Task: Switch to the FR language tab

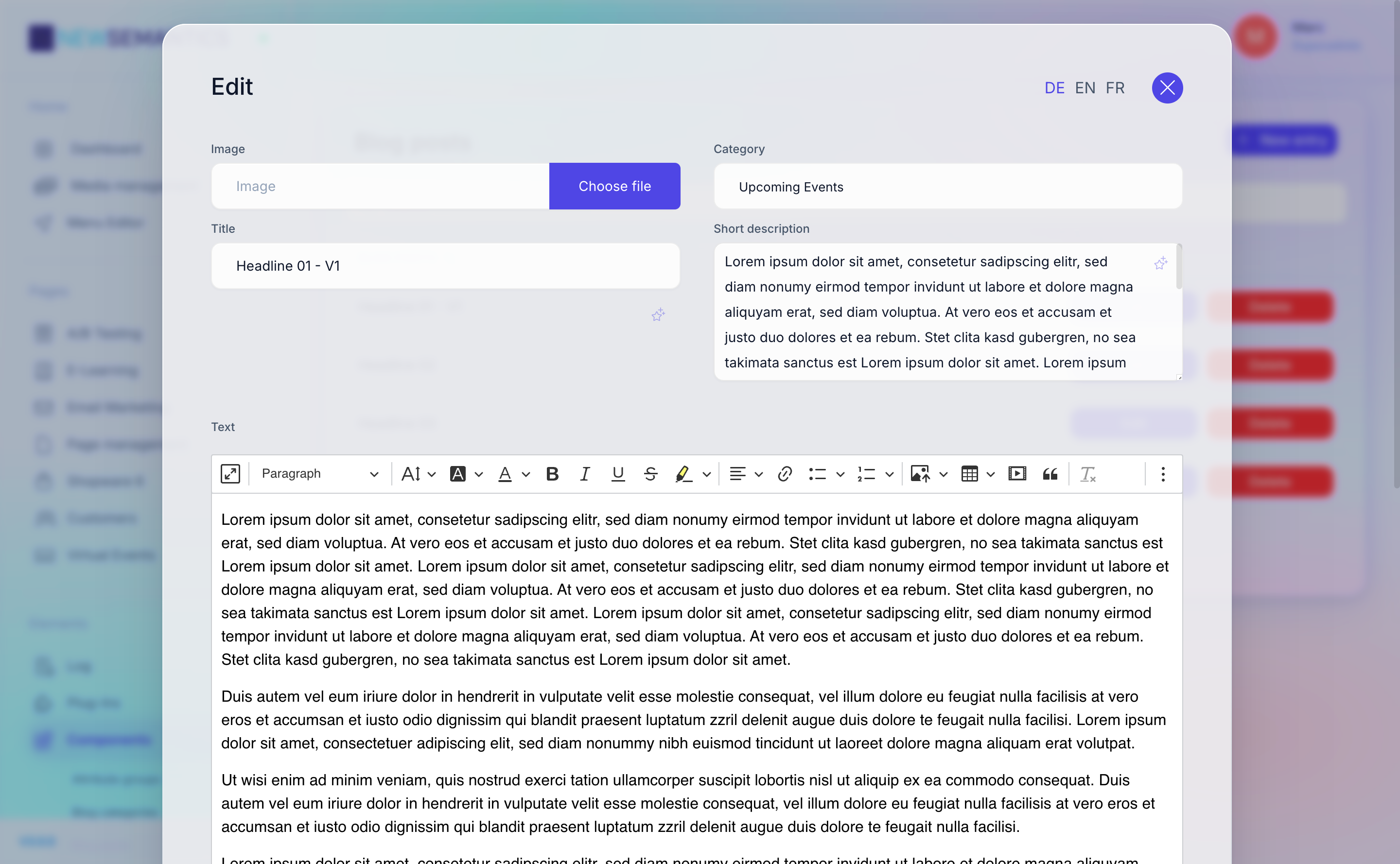Action: point(1115,88)
